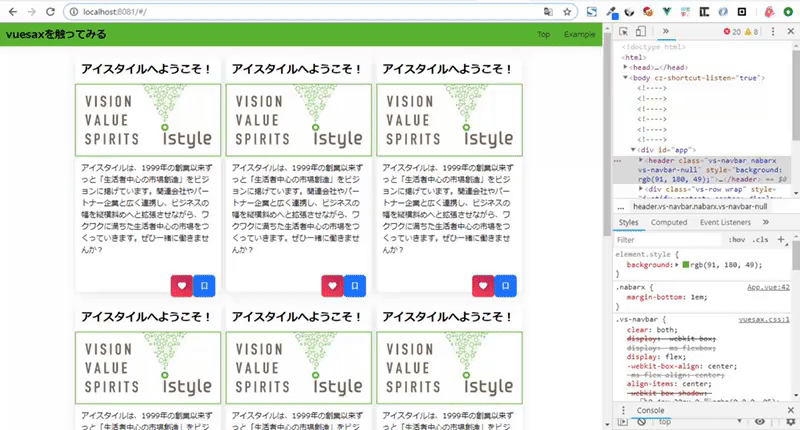Open the vuesax.css:1 source link
The width and height of the screenshot is (800, 430).
point(764,319)
